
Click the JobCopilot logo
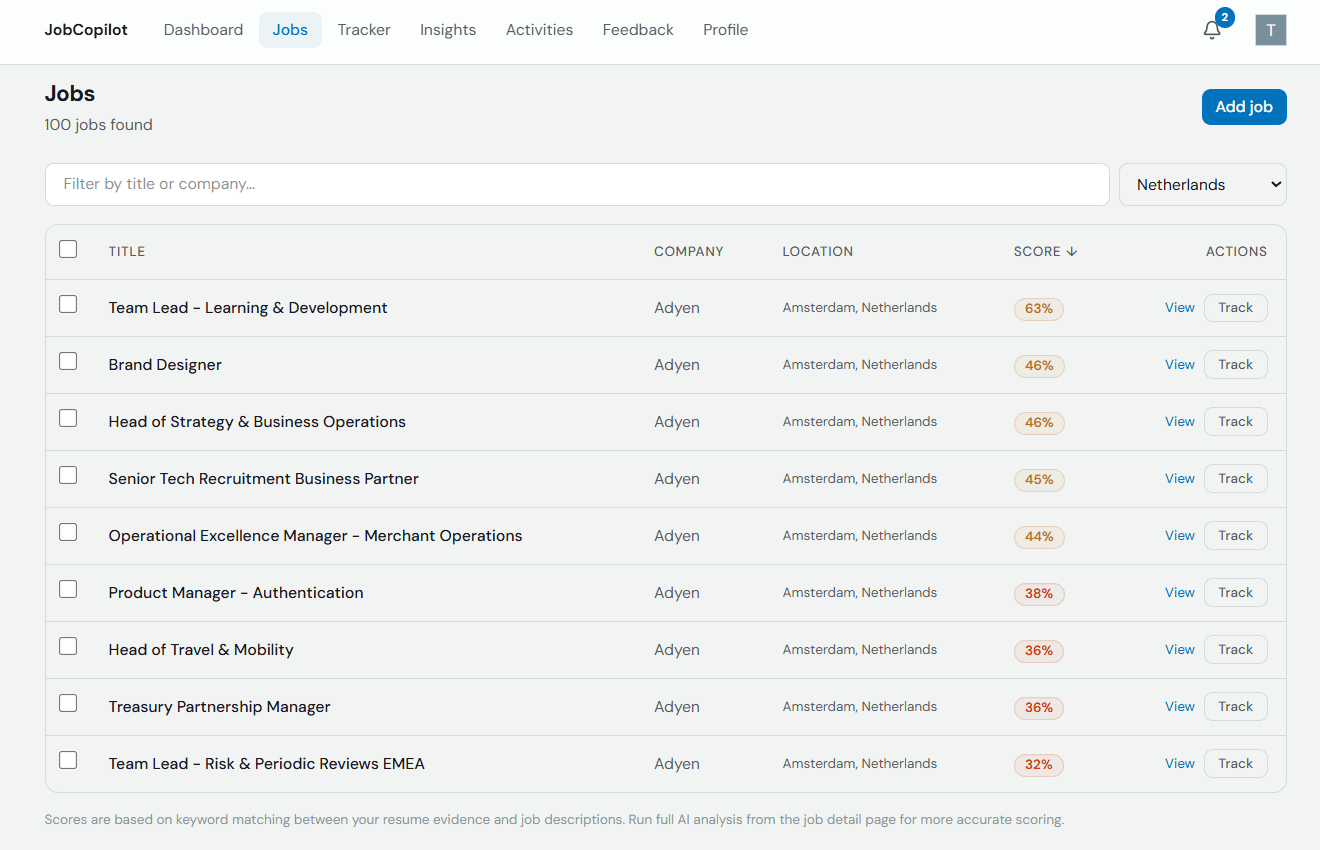pyautogui.click(x=86, y=30)
